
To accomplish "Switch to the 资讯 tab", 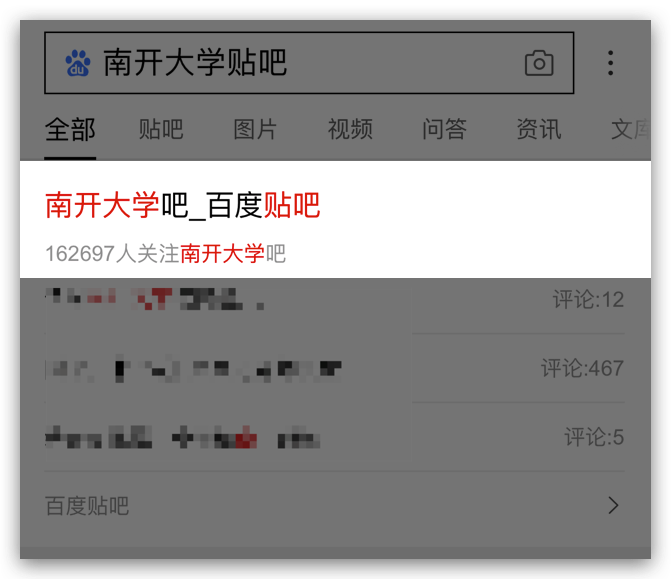I will pyautogui.click(x=539, y=129).
